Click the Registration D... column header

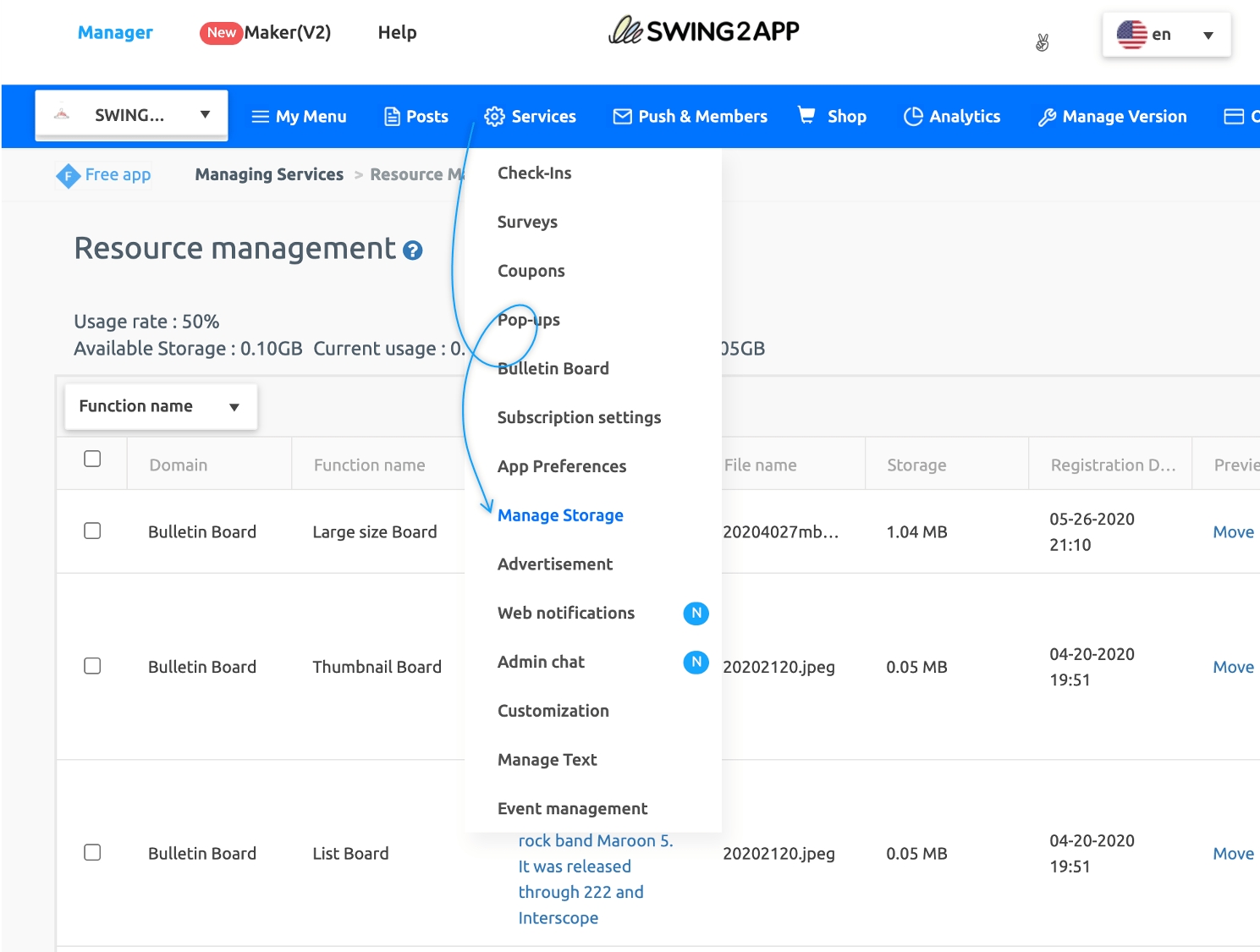coord(1113,465)
